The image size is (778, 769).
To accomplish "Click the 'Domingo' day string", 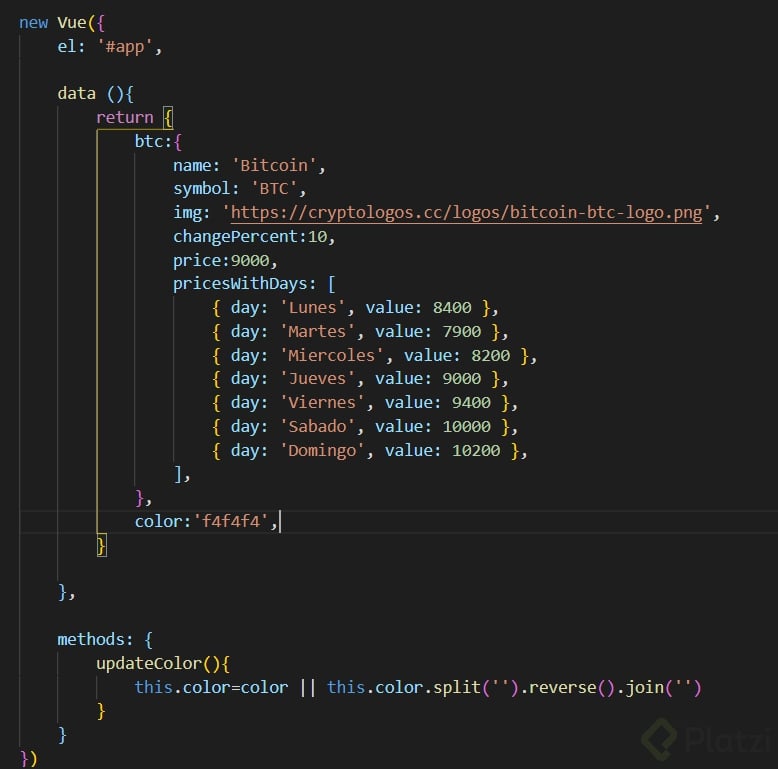I will [322, 450].
